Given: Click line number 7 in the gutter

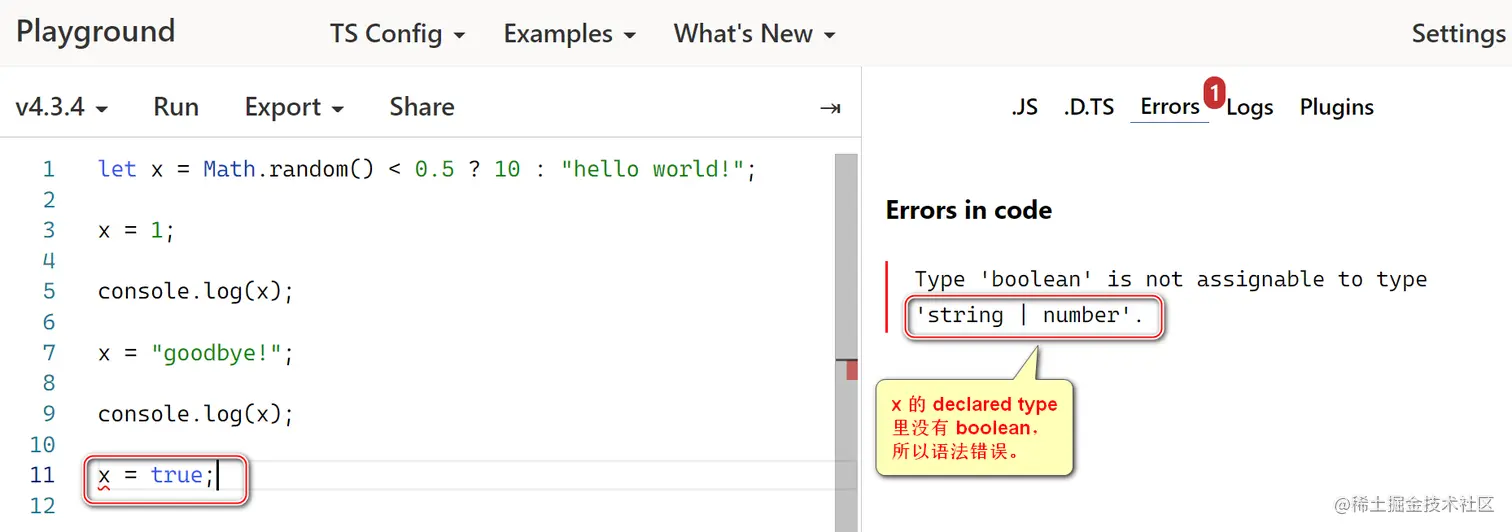Looking at the screenshot, I should [x=49, y=352].
